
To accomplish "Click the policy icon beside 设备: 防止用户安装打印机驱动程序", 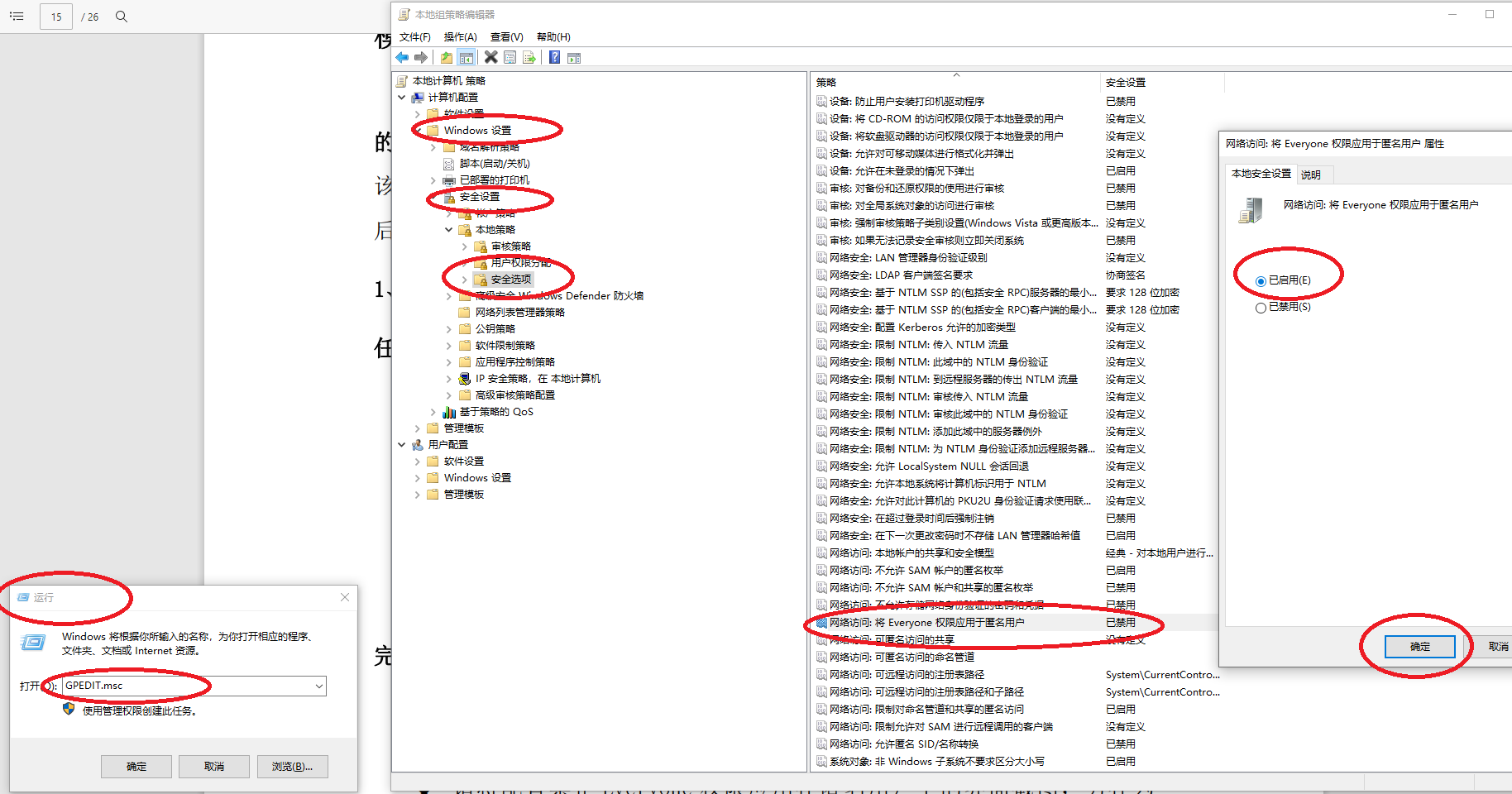I will [x=821, y=102].
